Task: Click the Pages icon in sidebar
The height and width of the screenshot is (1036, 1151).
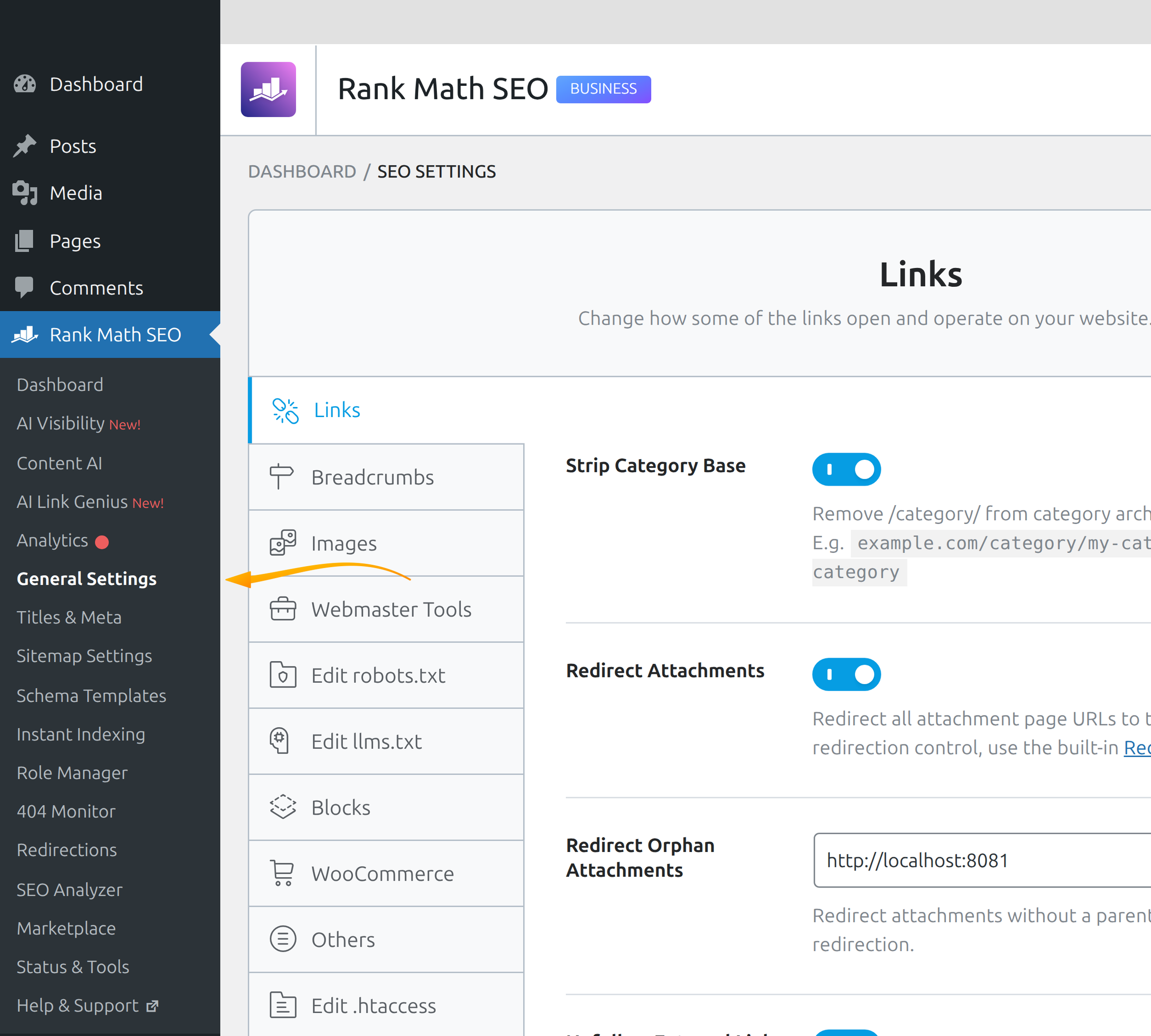Action: (24, 241)
